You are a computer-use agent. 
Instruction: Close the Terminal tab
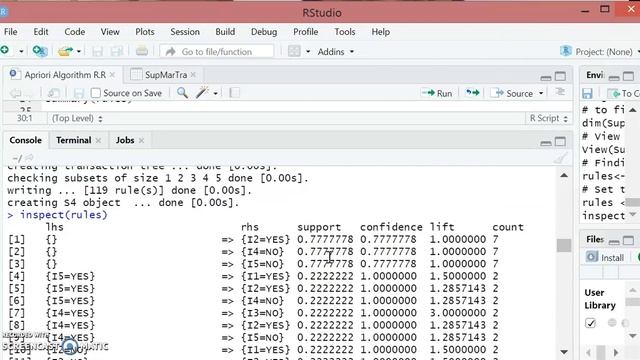(x=98, y=140)
